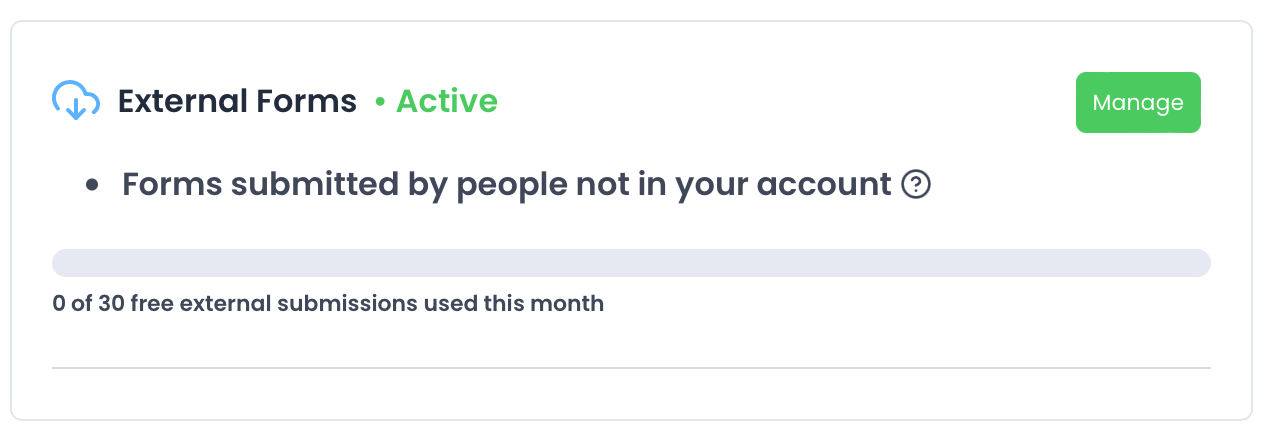Open the help question mark icon

pyautogui.click(x=916, y=185)
